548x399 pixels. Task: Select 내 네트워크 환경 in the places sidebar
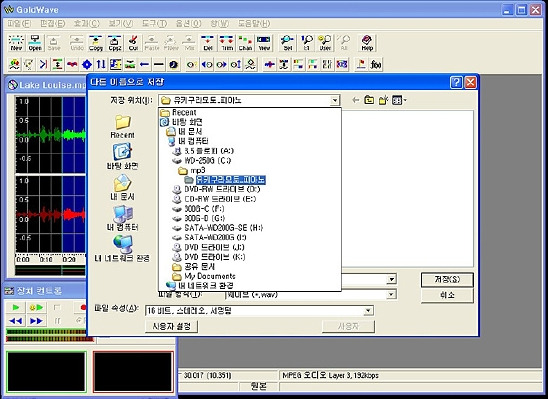click(x=122, y=249)
